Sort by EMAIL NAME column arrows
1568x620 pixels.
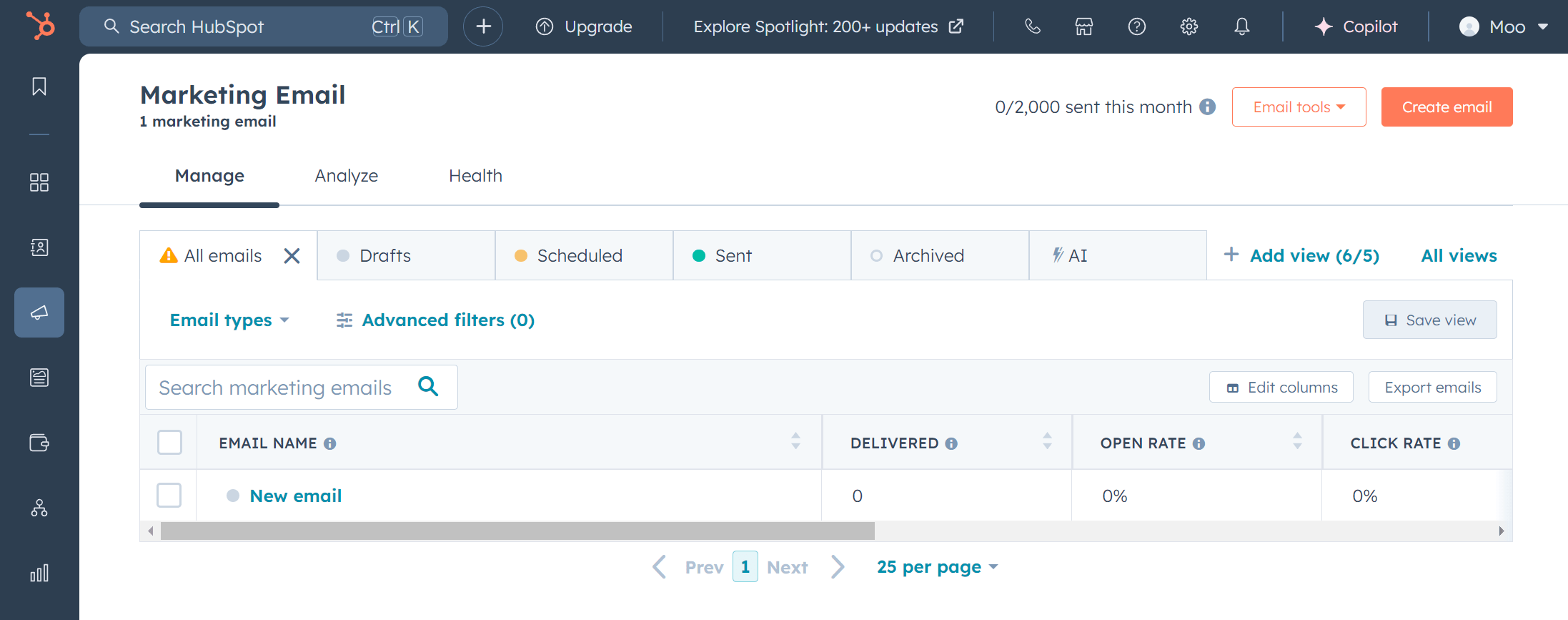(x=795, y=441)
